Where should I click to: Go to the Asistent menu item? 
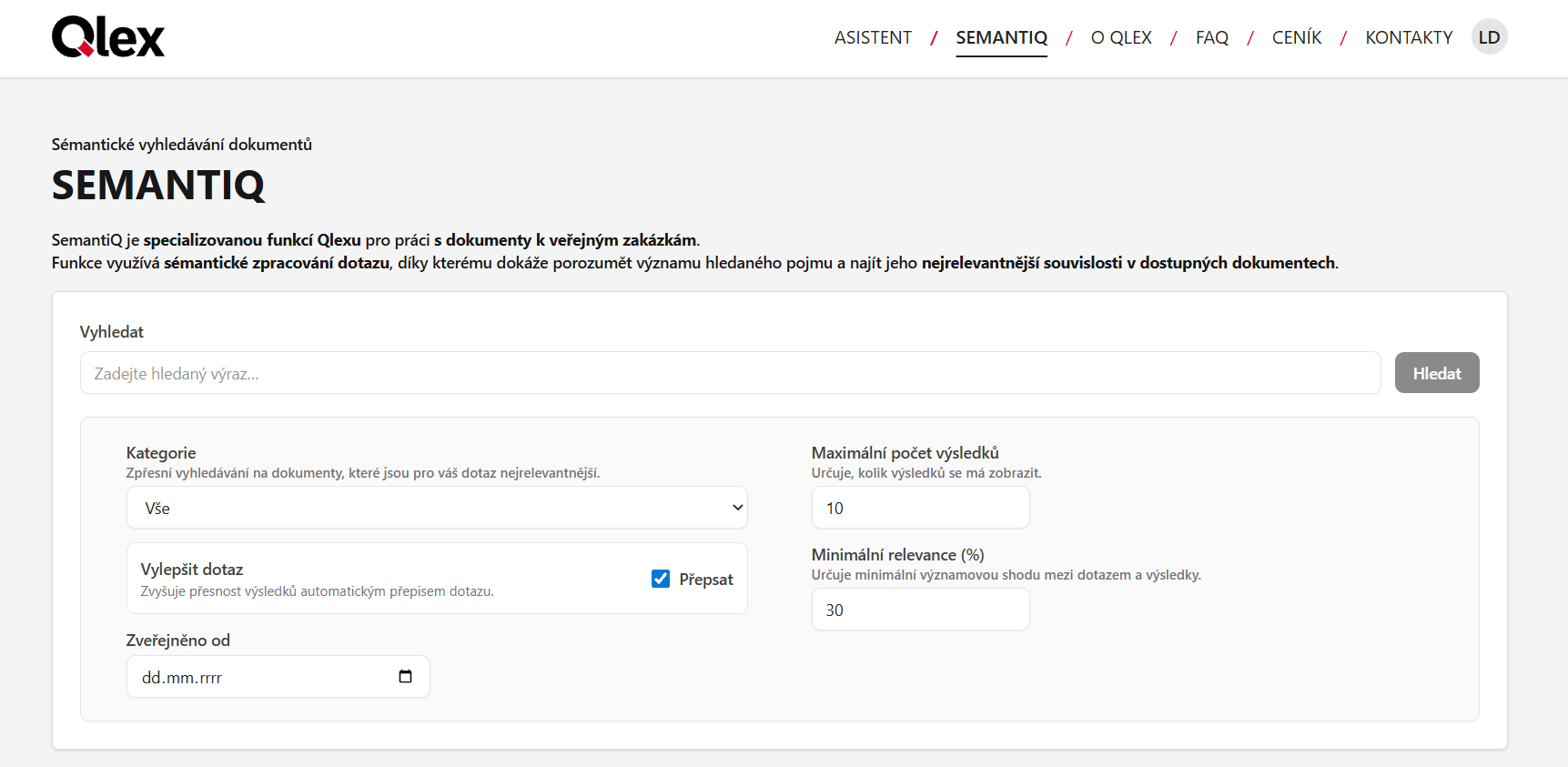point(873,37)
